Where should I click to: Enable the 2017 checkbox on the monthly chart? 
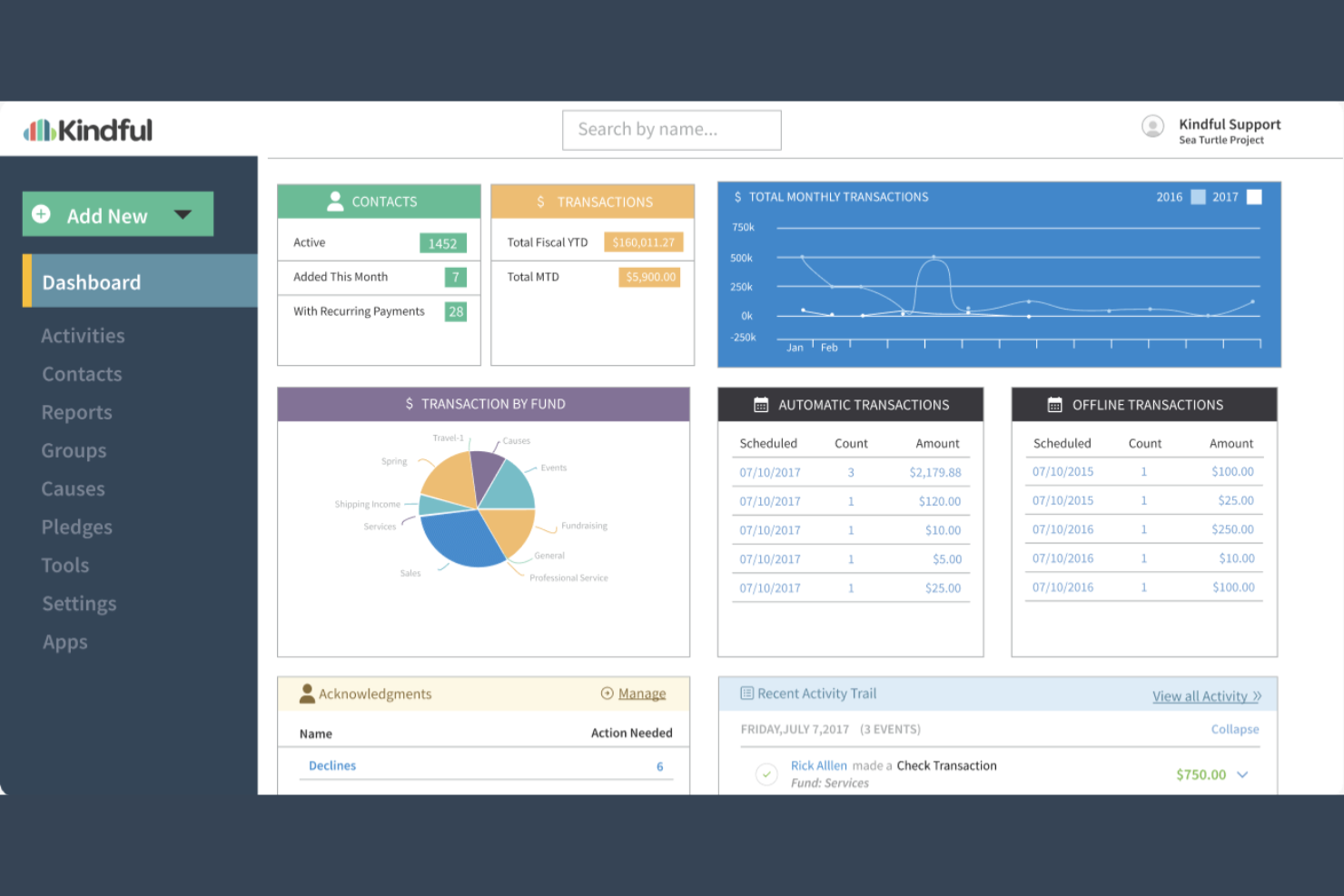[x=1254, y=196]
